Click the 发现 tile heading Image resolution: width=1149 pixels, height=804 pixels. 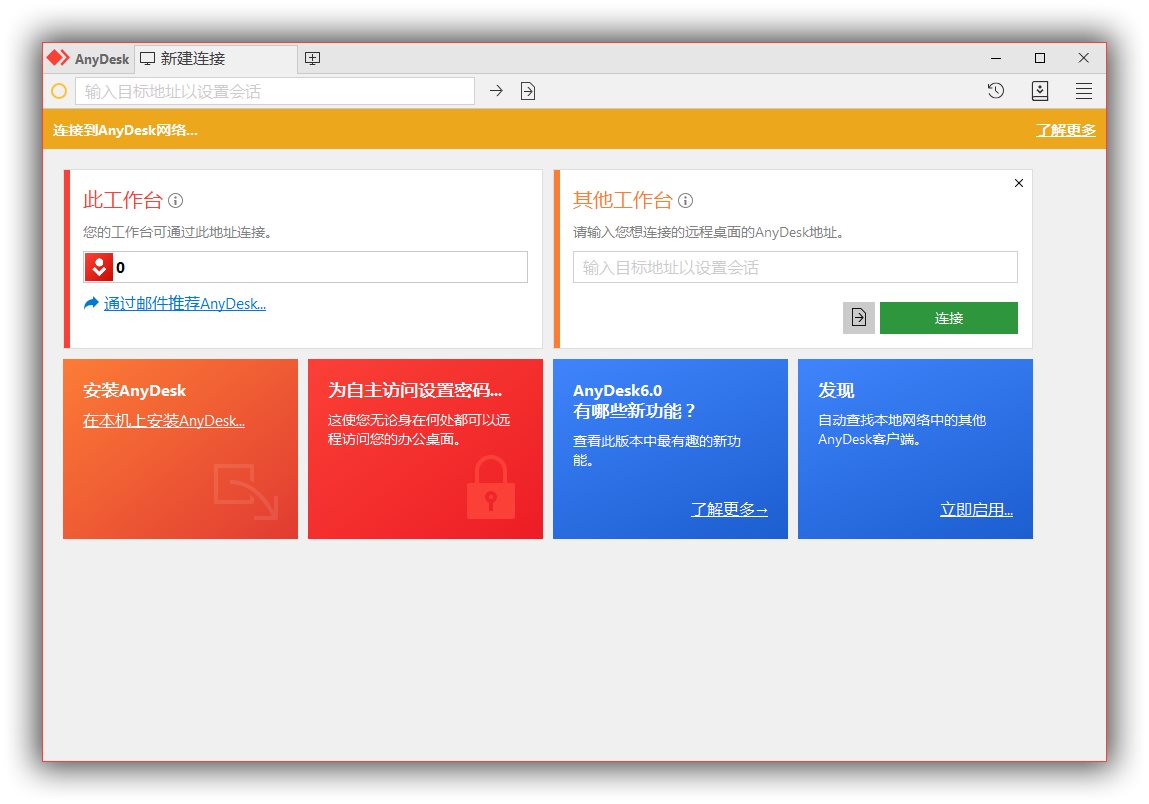click(x=836, y=391)
